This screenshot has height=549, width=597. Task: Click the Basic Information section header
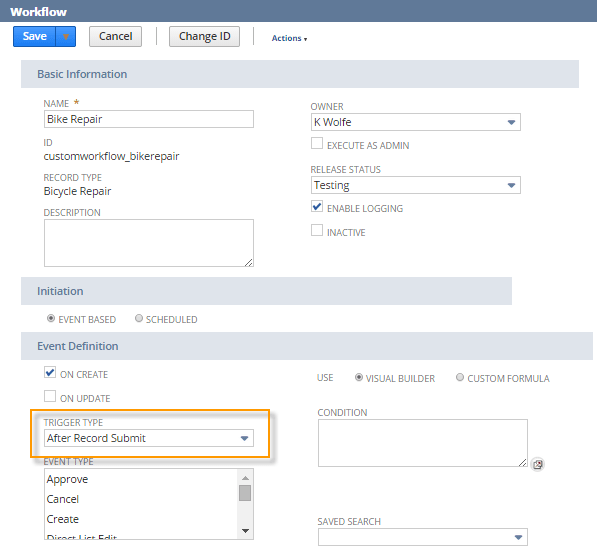(x=300, y=74)
